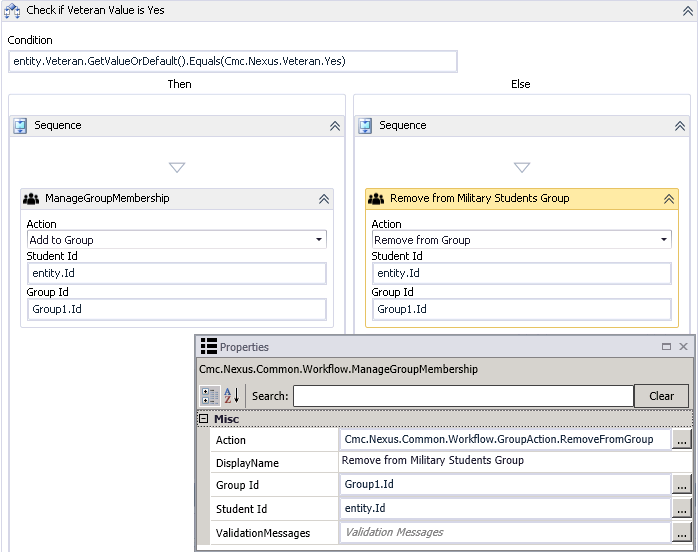Click the Else branch Sequence icon

pos(366,126)
